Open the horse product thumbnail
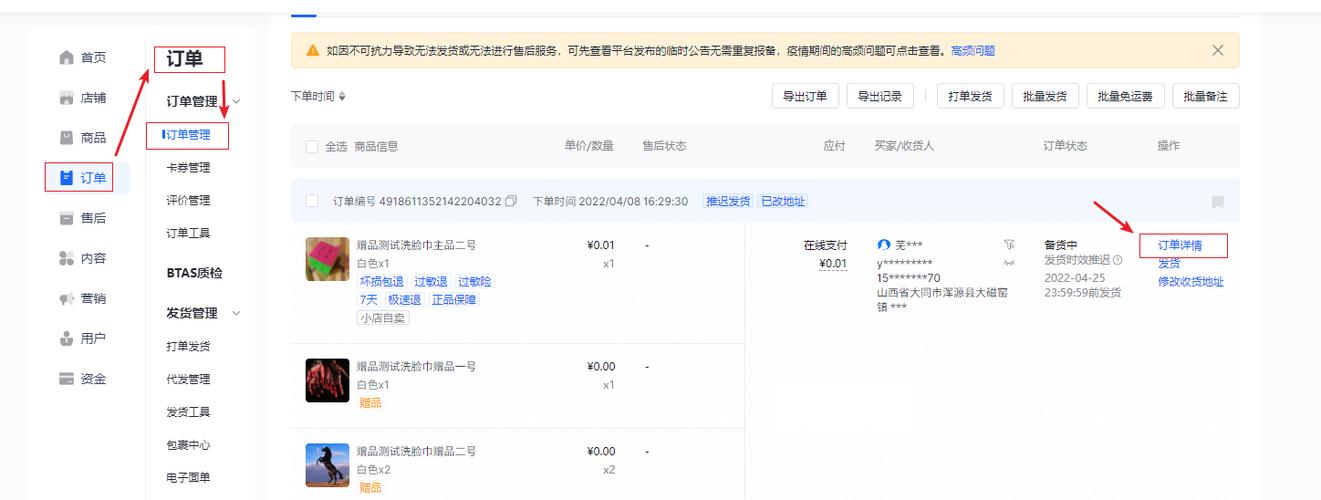This screenshot has width=1321, height=500. pyautogui.click(x=327, y=465)
